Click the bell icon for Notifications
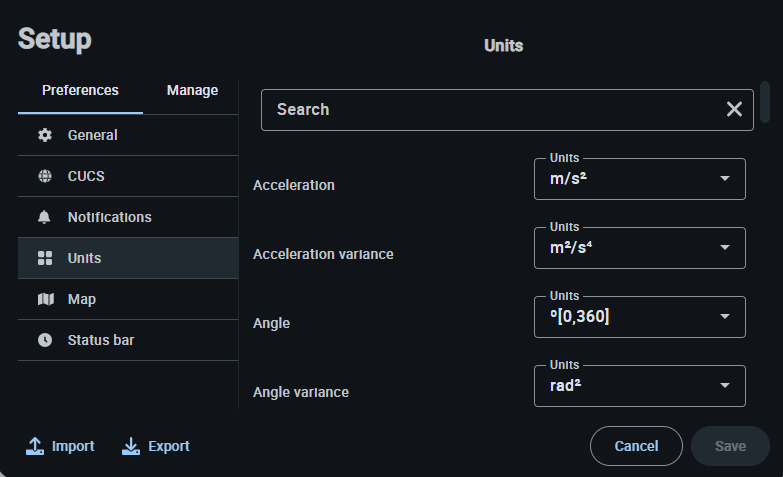 [45, 217]
